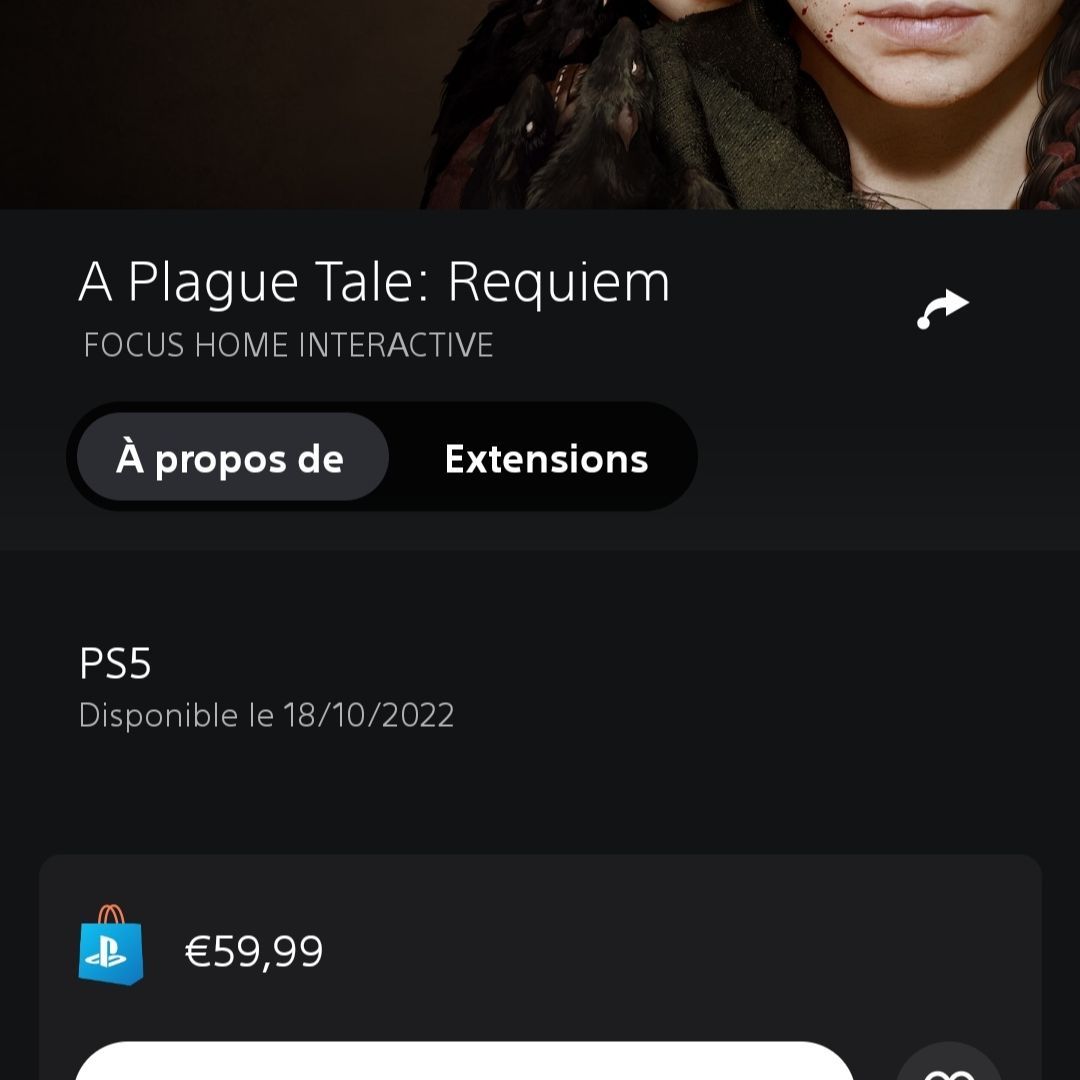Tap the €59,99 price

click(x=254, y=951)
